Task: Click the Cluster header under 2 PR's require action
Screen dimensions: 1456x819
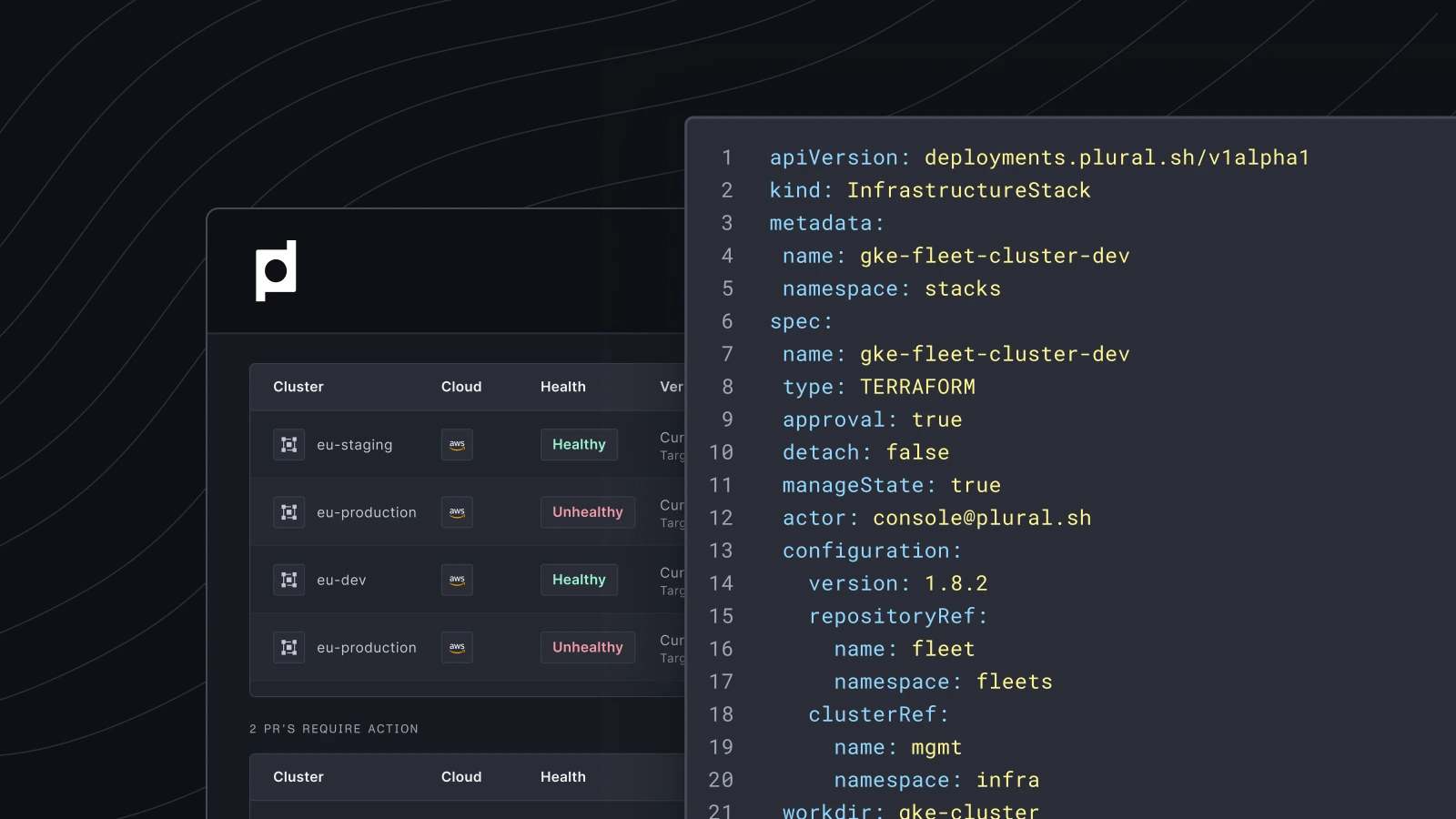Action: pos(298,777)
